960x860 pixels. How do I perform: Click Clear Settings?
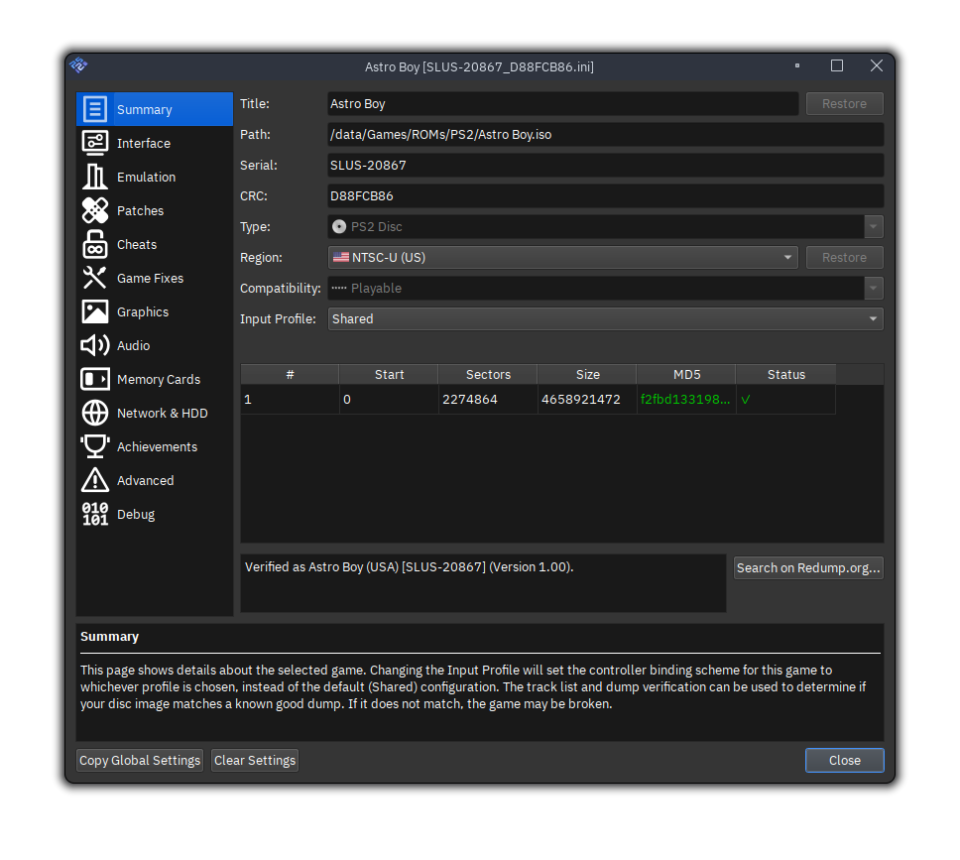[254, 760]
